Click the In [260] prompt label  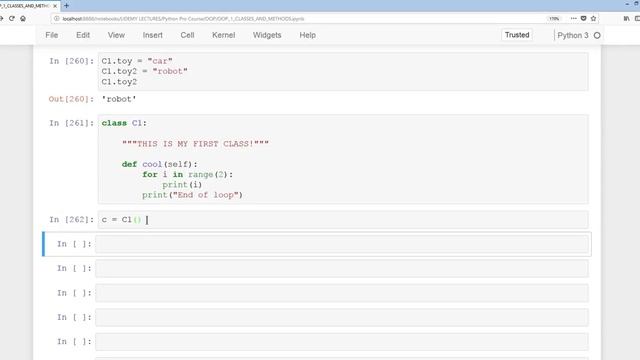point(71,61)
